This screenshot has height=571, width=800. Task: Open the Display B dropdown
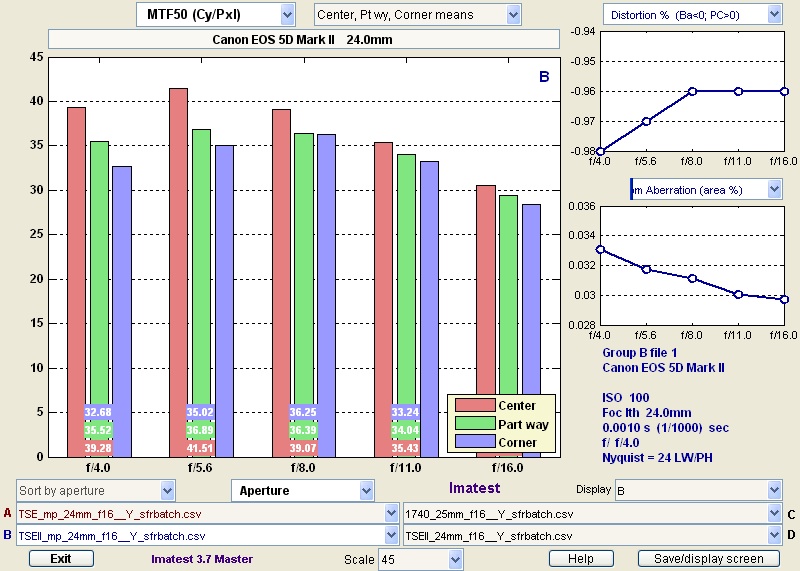[698, 490]
